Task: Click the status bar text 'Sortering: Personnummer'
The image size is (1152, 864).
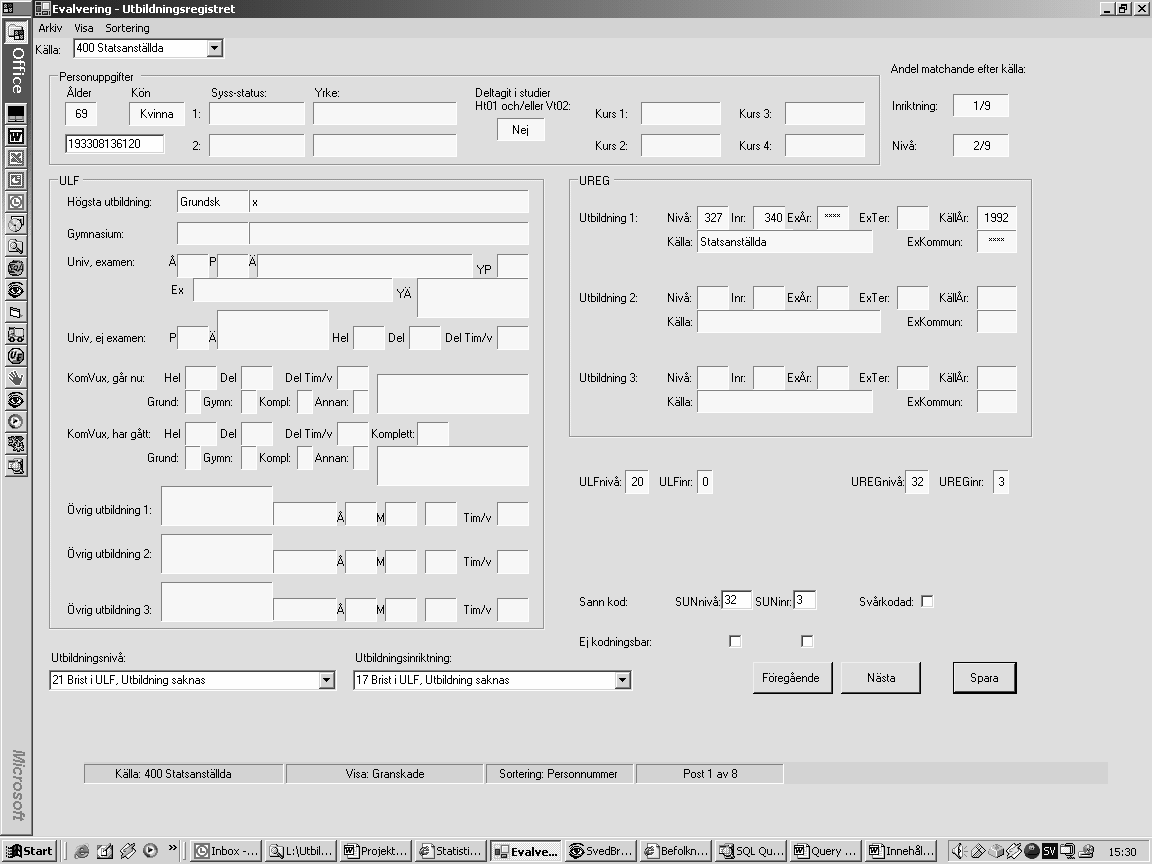Action: (x=558, y=774)
